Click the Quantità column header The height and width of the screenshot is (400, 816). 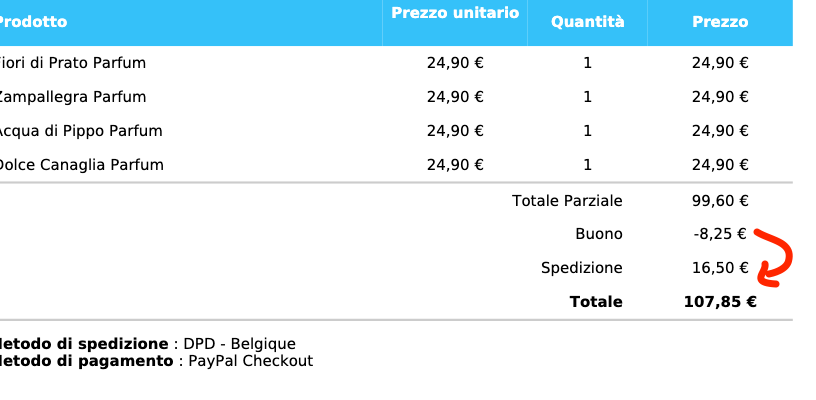tap(587, 22)
